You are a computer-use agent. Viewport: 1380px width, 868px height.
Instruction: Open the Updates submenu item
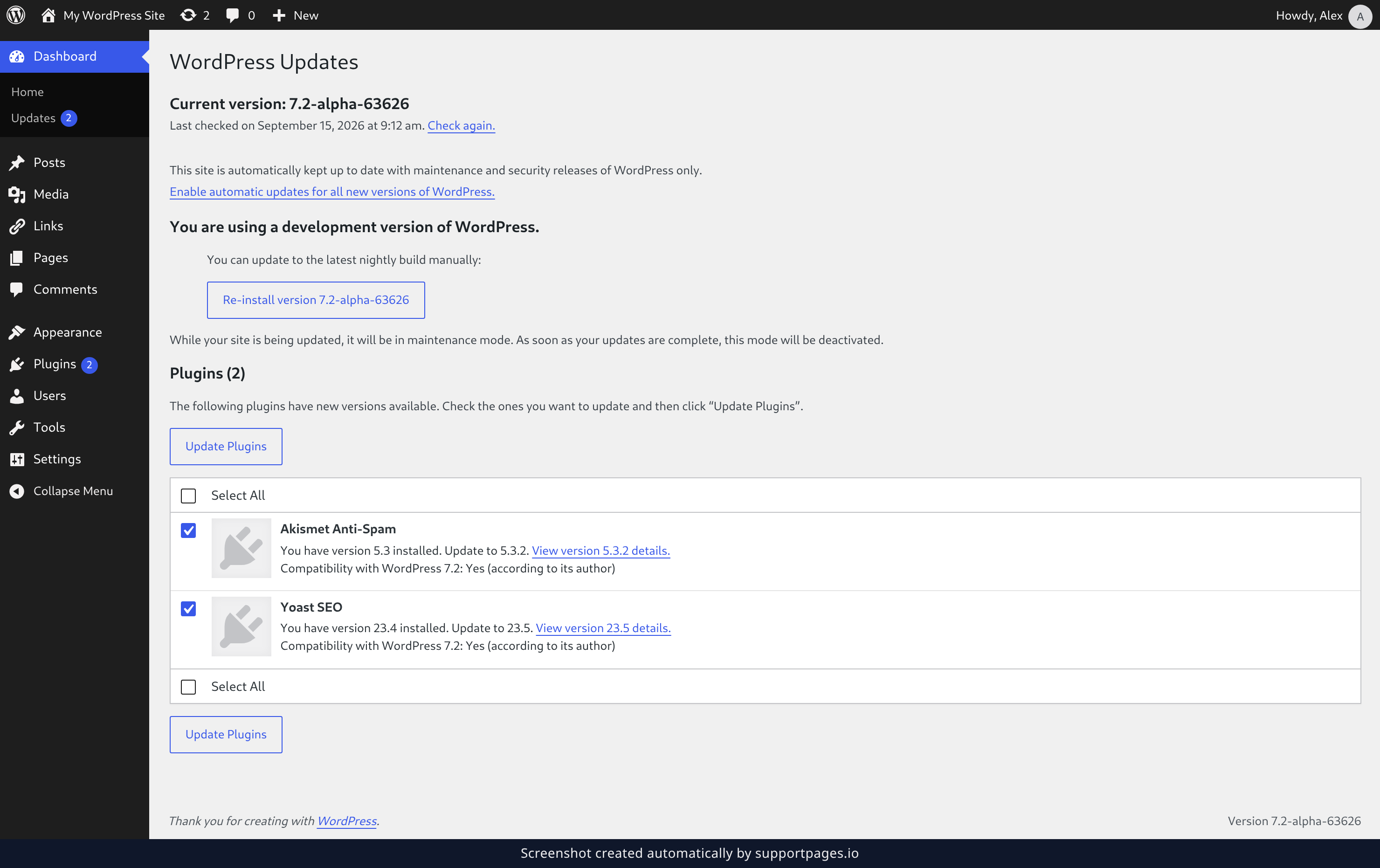pyautogui.click(x=44, y=118)
